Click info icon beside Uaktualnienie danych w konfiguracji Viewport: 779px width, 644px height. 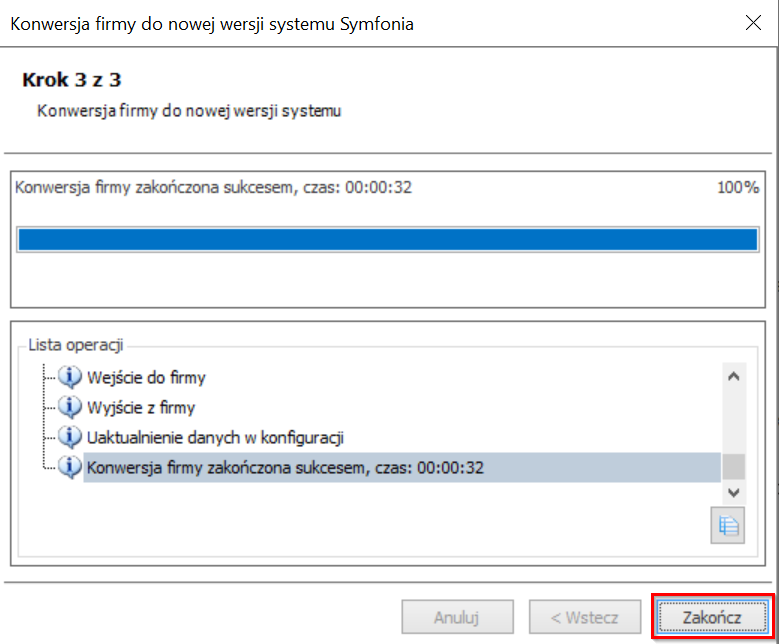click(70, 437)
